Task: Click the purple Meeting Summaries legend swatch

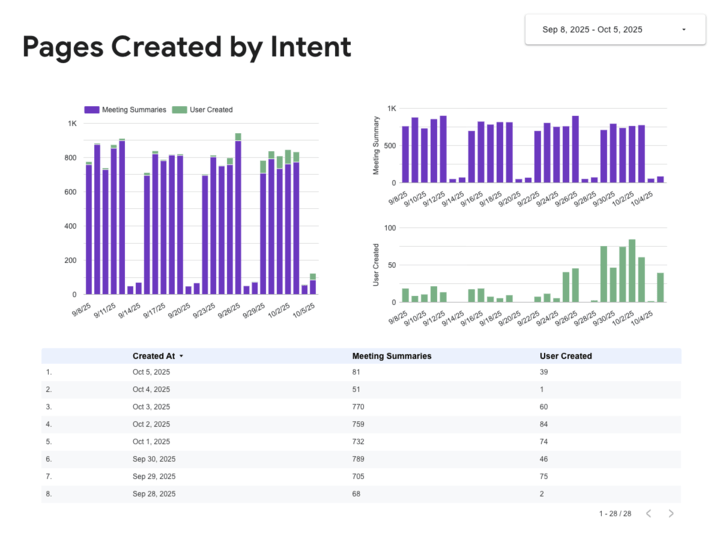Action: pyautogui.click(x=92, y=109)
